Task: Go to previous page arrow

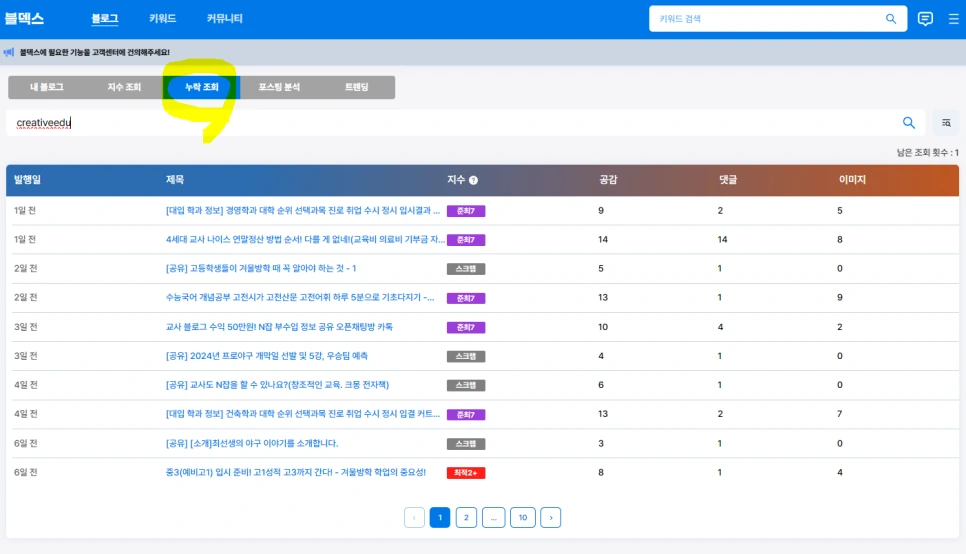Action: pos(414,518)
